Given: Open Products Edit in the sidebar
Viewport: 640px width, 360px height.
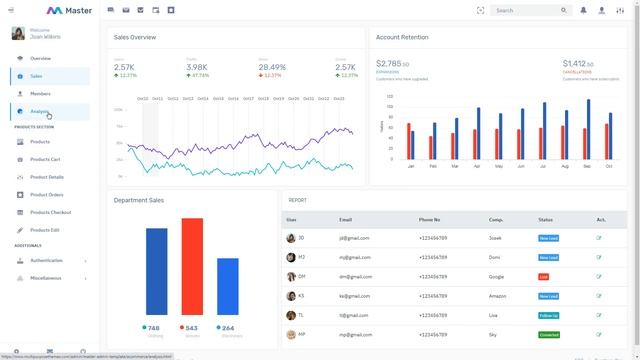Looking at the screenshot, I should pos(50,230).
